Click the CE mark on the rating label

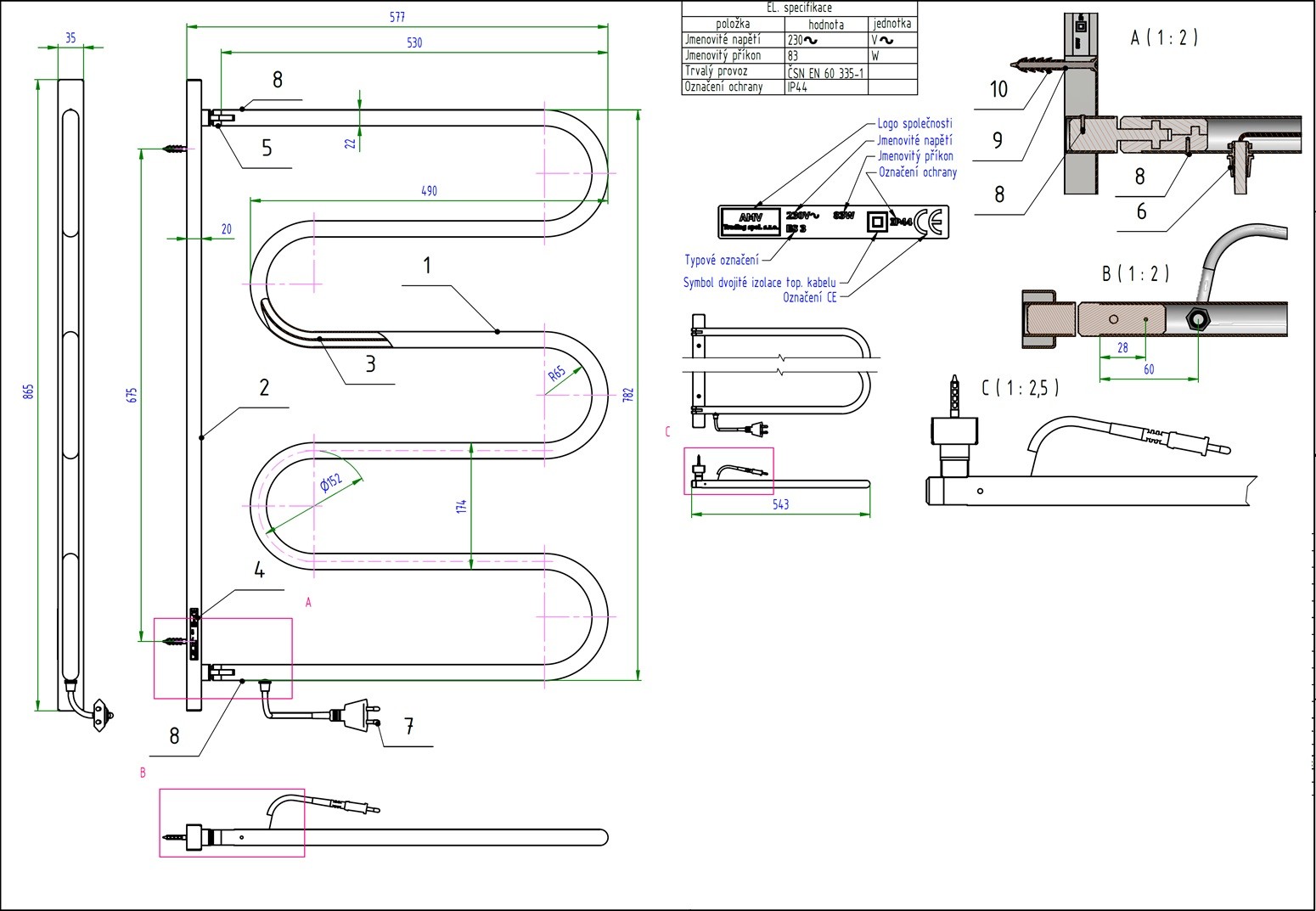(x=931, y=222)
